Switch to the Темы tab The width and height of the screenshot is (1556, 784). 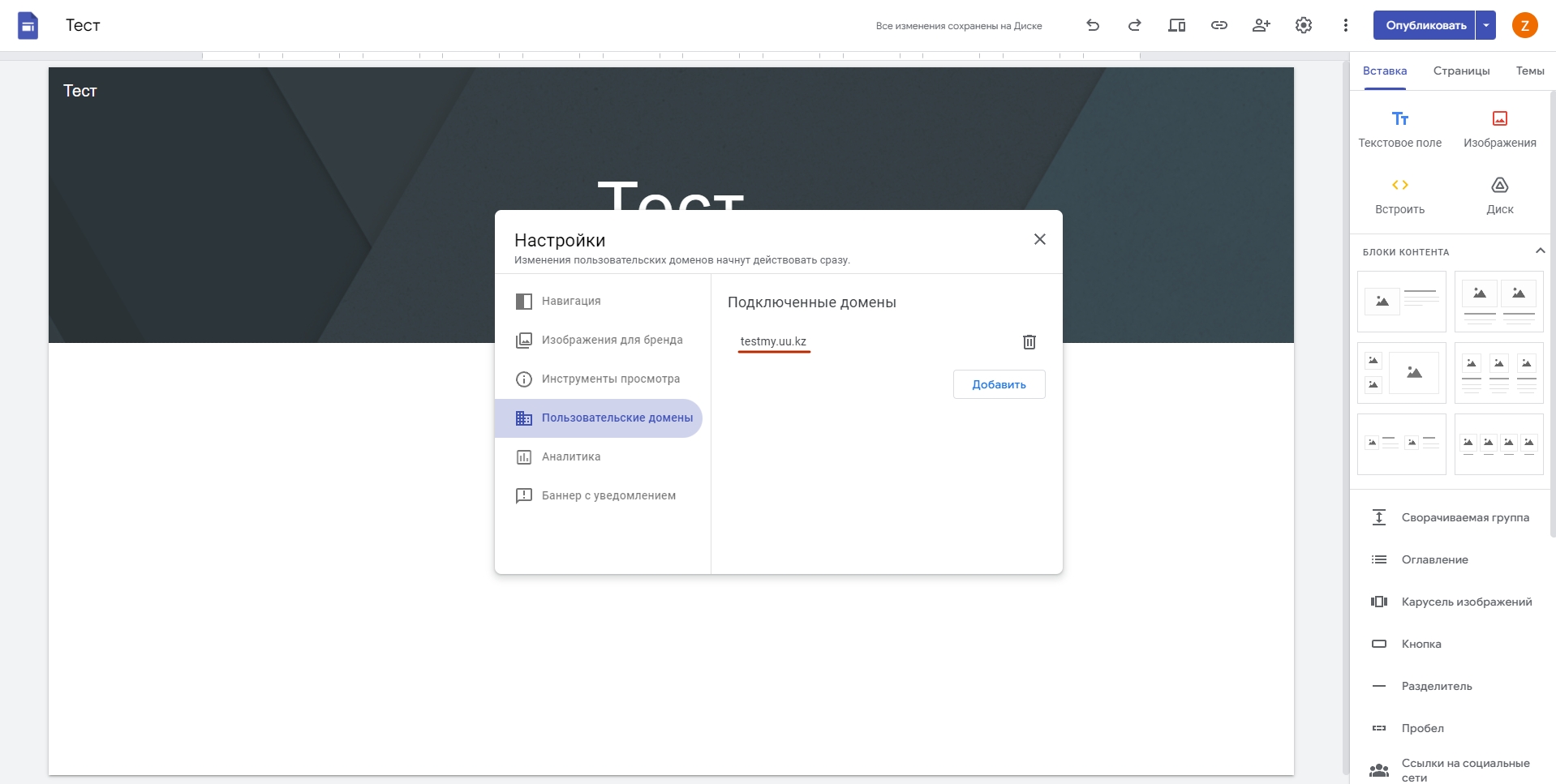coord(1530,71)
